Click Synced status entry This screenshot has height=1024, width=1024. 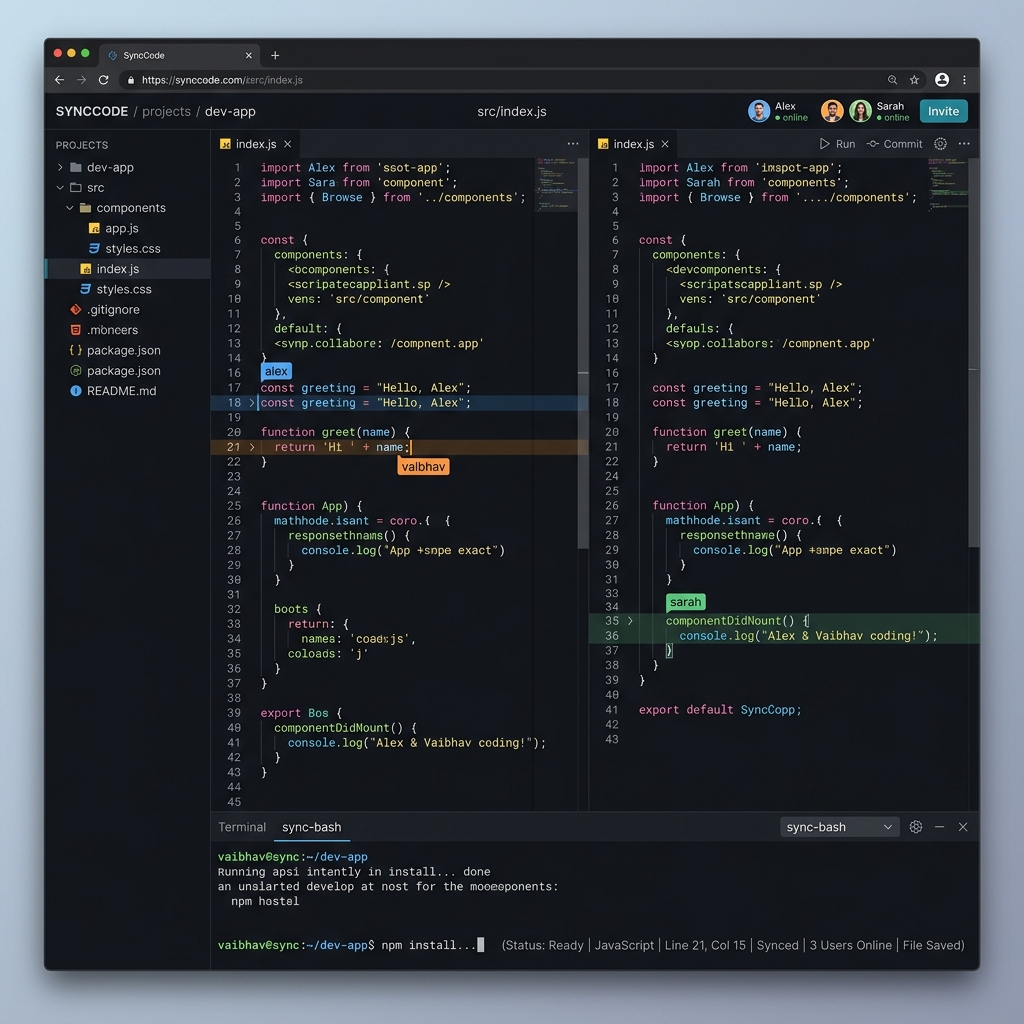777,945
